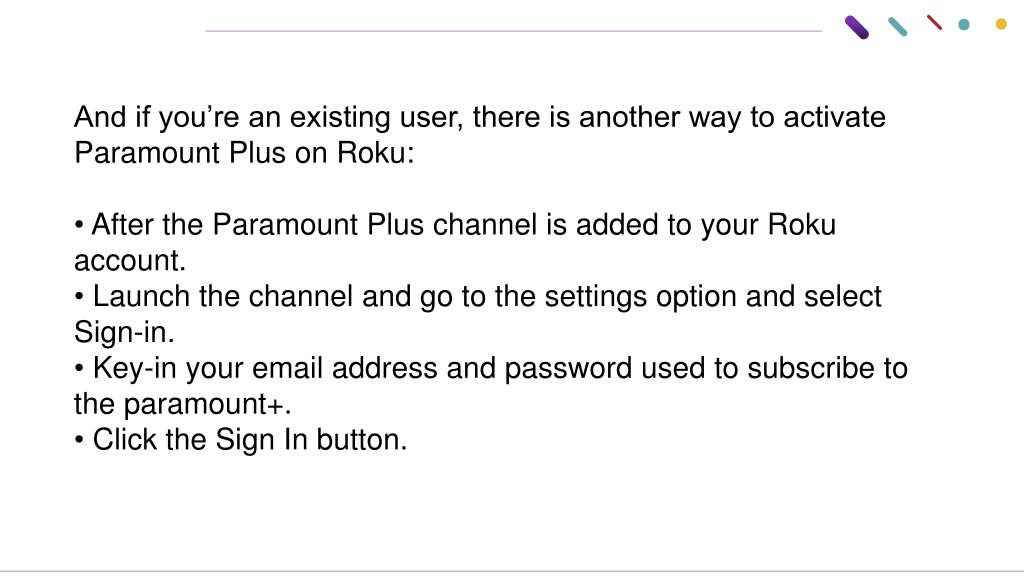1024x576 pixels.
Task: Click the word 'Sign-in.' in second bullet
Action: coord(124,332)
